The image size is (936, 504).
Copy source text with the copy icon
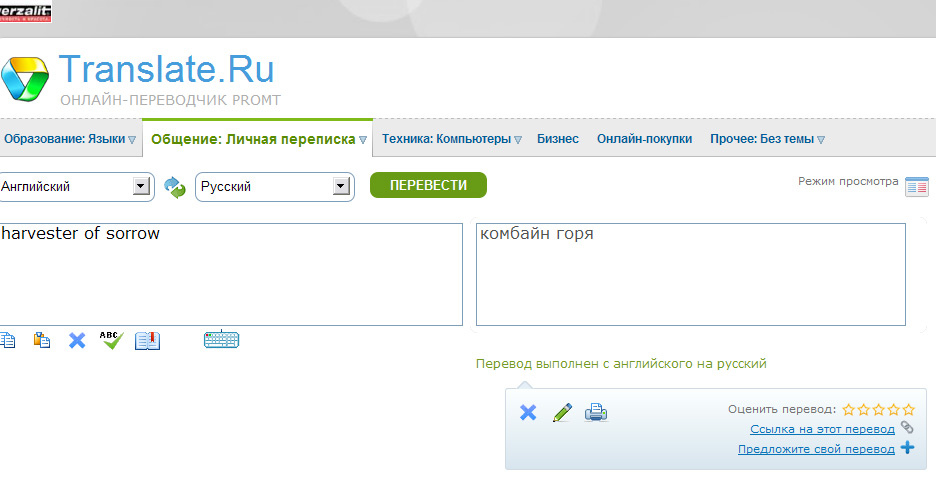click(x=8, y=340)
